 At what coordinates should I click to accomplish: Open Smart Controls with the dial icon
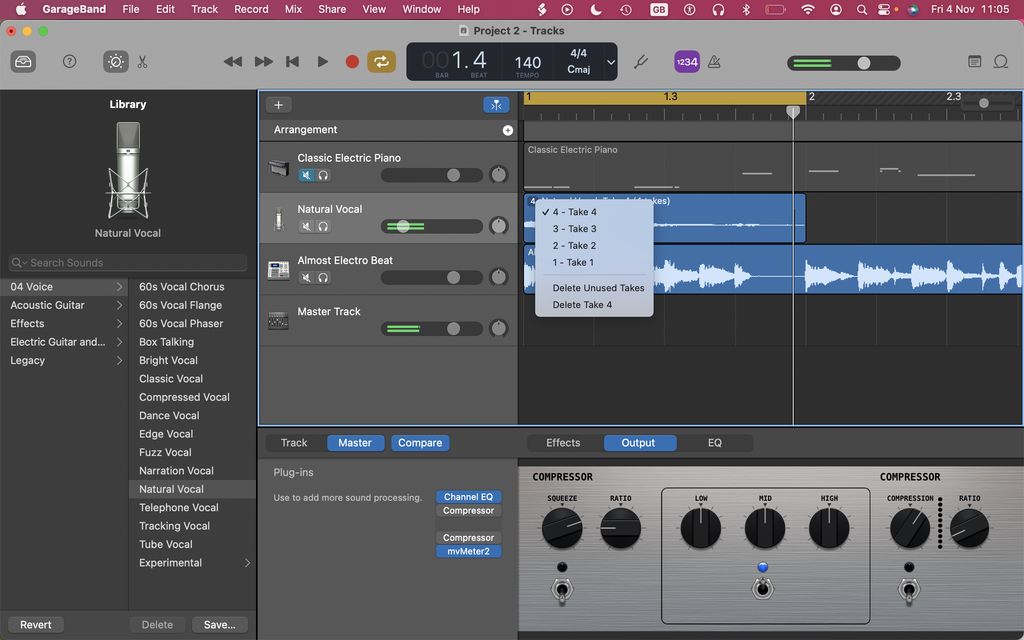114,61
